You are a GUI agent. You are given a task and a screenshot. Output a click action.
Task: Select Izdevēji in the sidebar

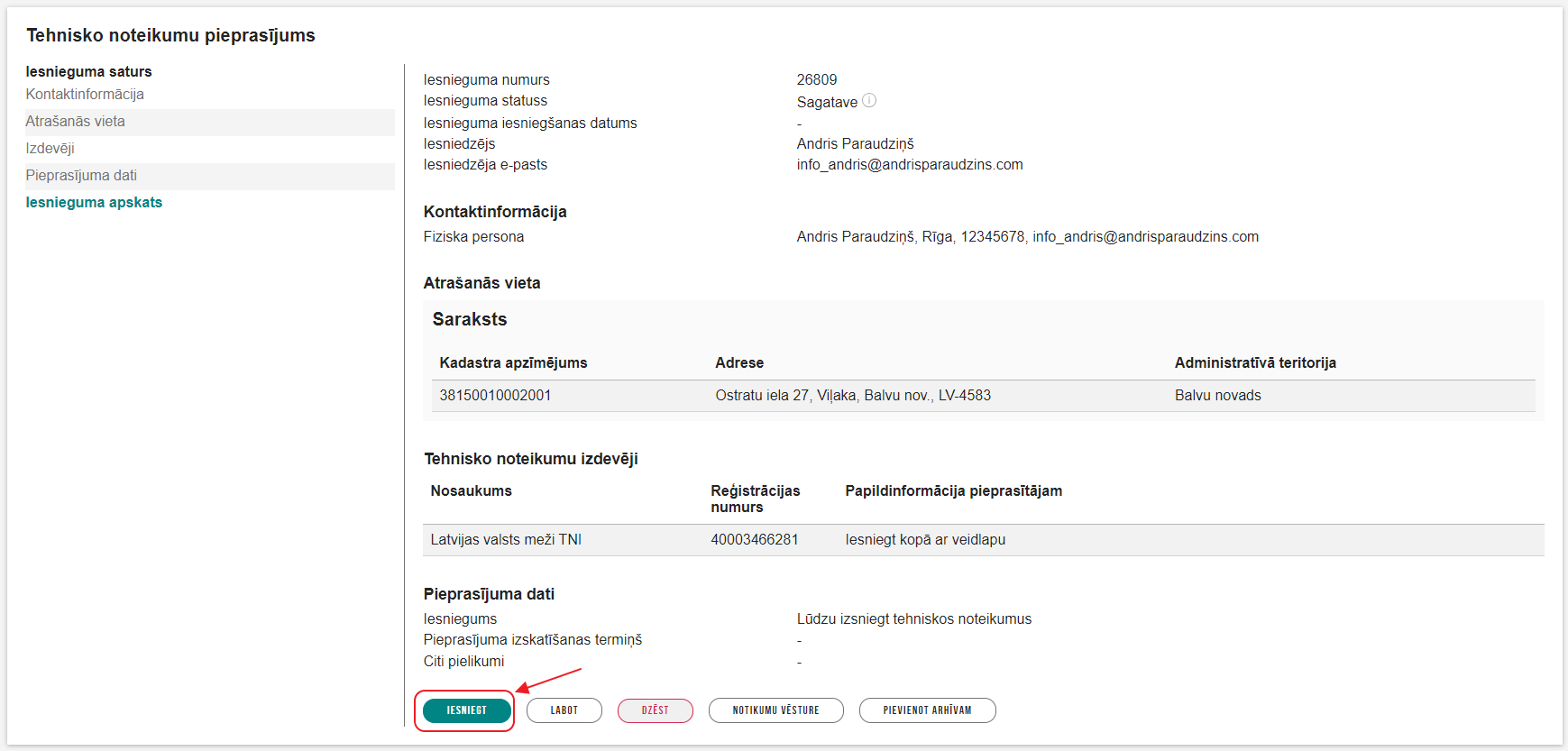[50, 149]
